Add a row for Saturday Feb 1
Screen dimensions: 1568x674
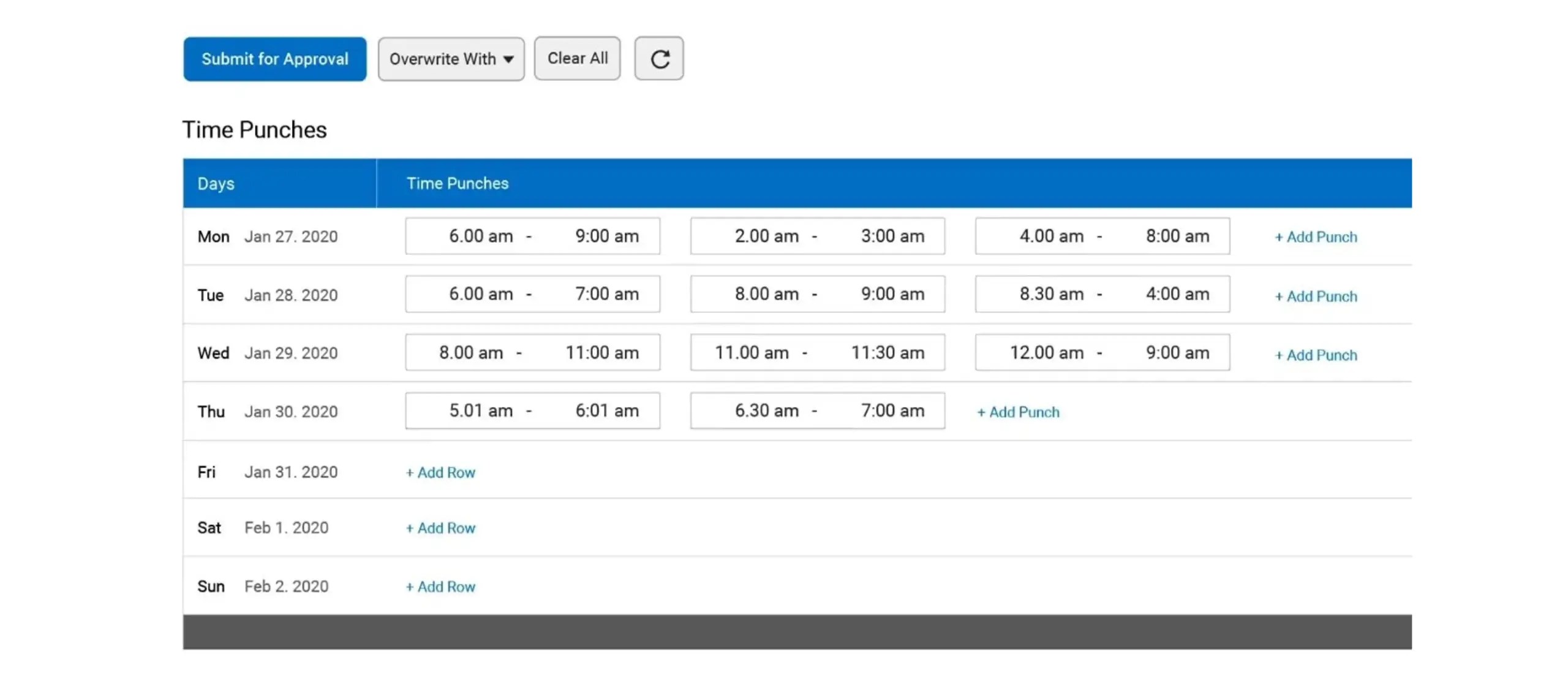pyautogui.click(x=440, y=527)
